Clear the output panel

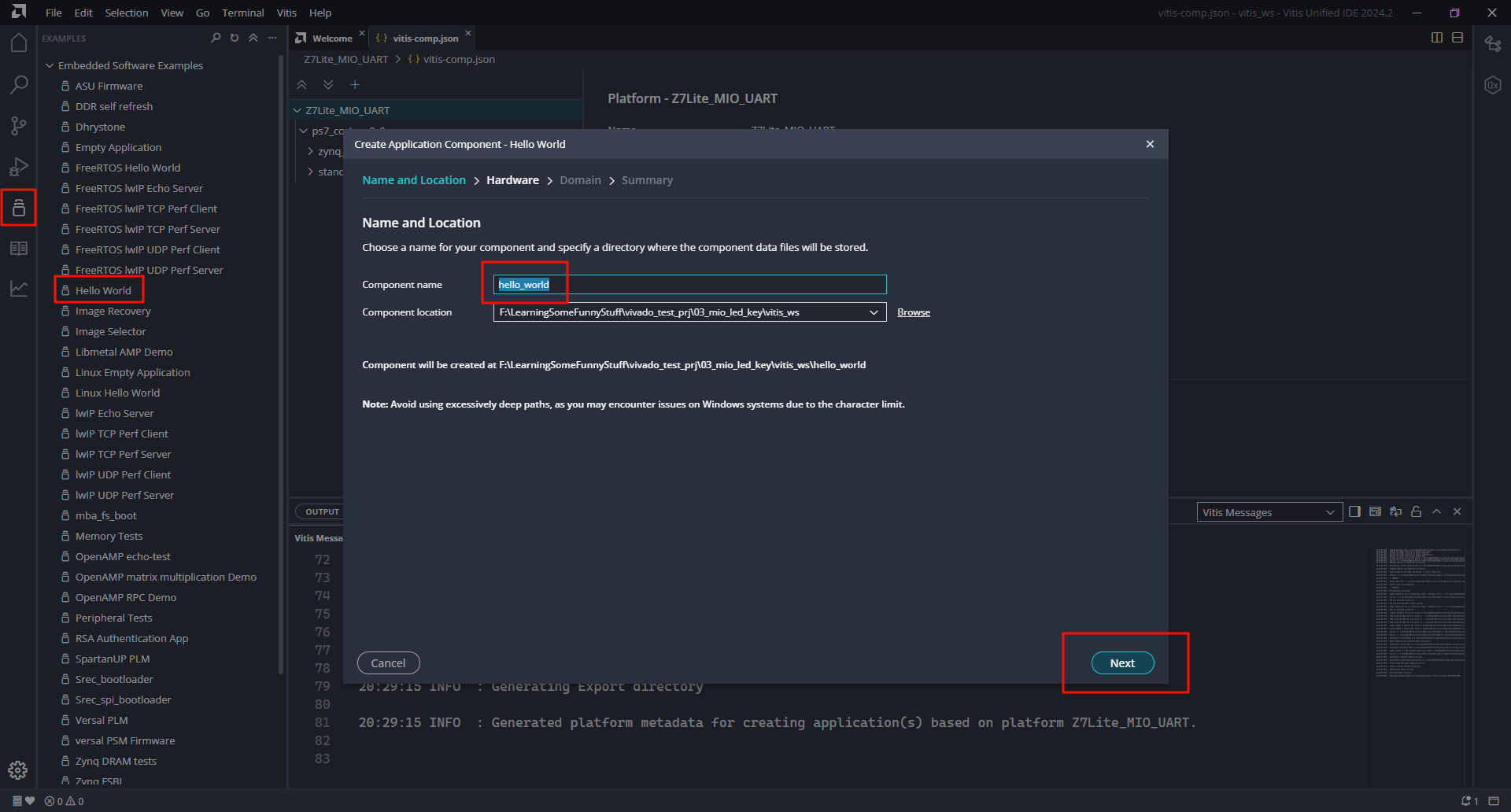point(1375,511)
